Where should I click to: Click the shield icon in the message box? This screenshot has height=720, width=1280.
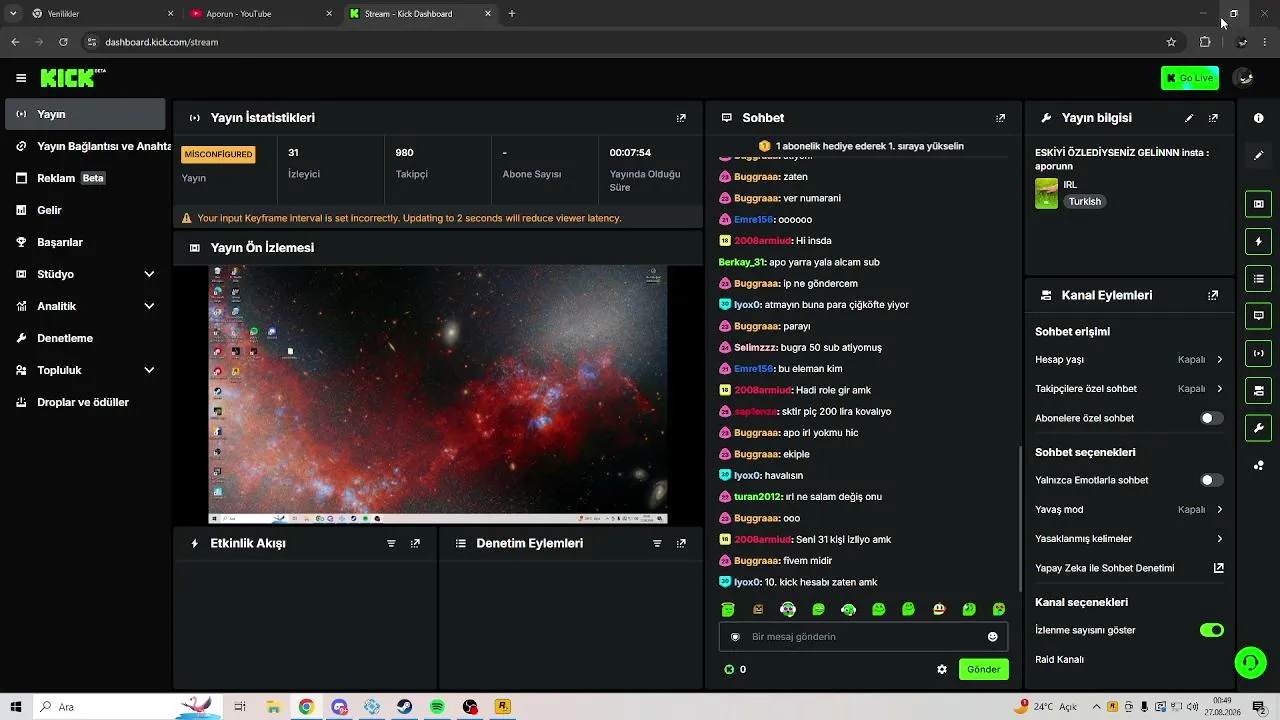[735, 637]
